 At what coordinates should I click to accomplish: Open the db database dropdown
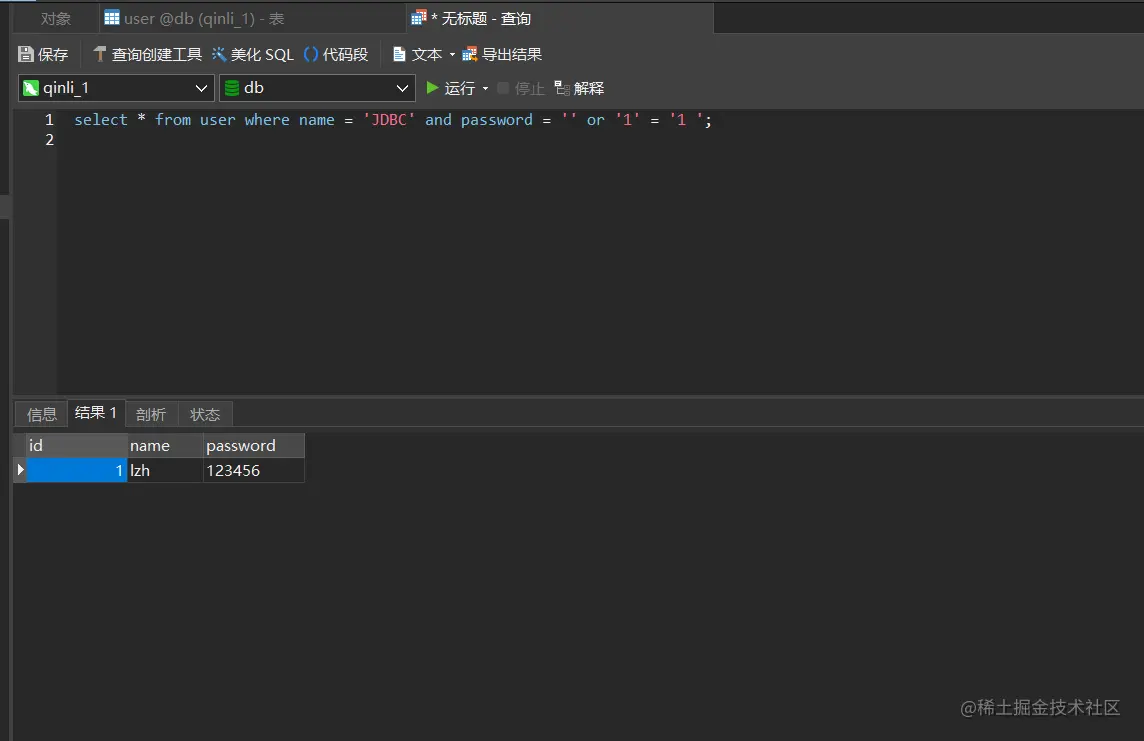[x=317, y=88]
